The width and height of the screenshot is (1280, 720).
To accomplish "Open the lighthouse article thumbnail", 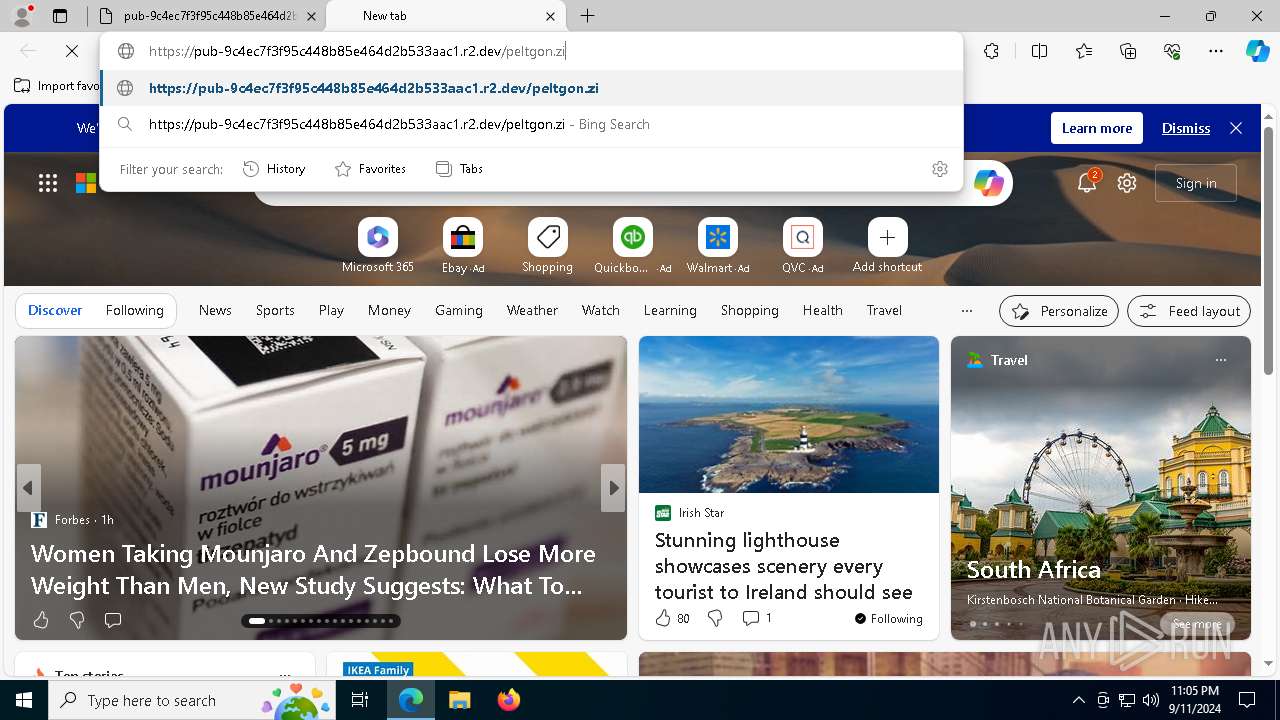I will (789, 414).
